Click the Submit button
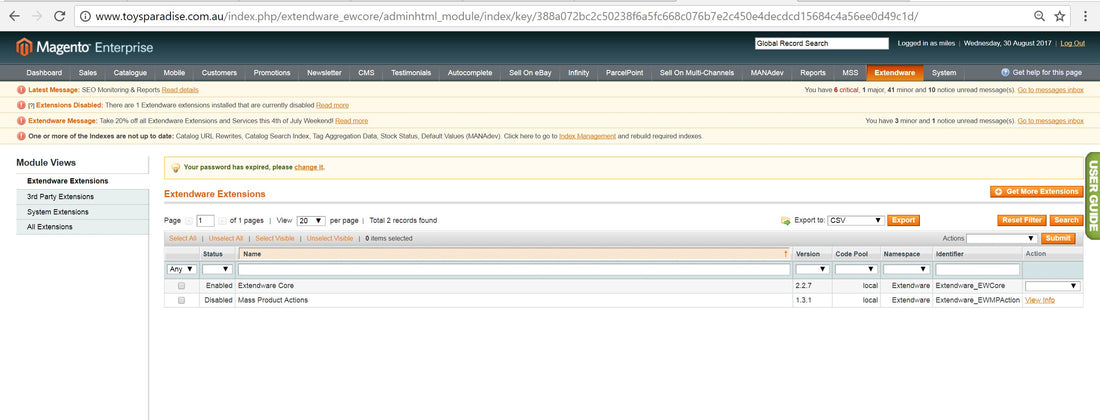The width and height of the screenshot is (1100, 420). point(1058,238)
